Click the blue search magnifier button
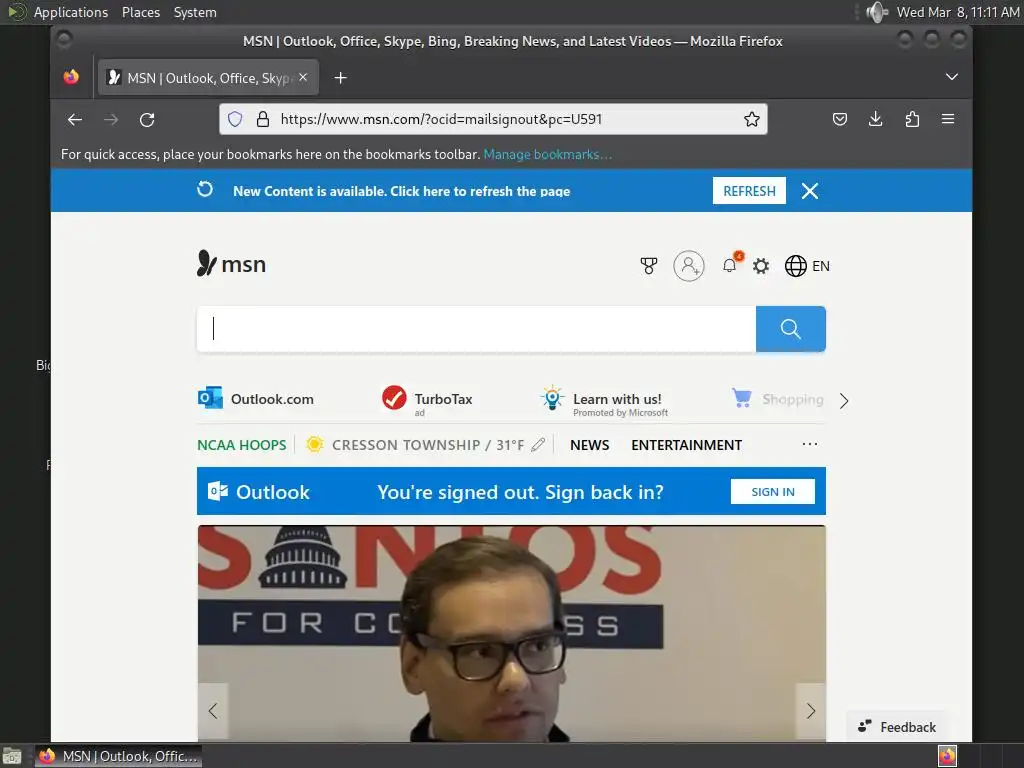The width and height of the screenshot is (1024, 768). (791, 328)
